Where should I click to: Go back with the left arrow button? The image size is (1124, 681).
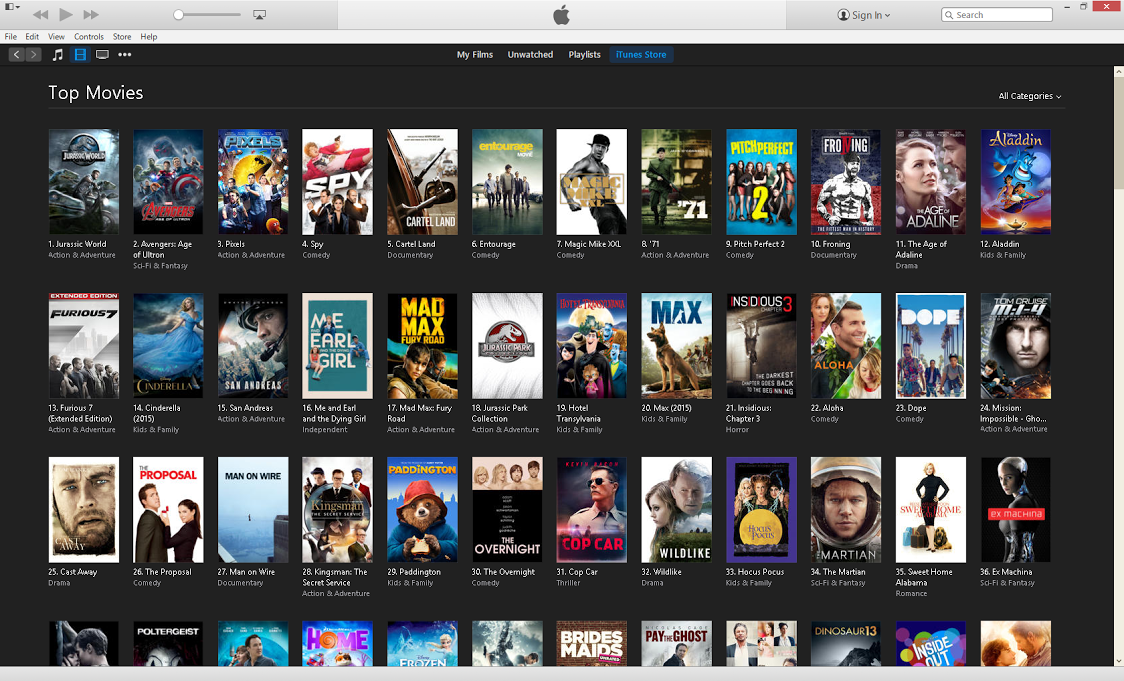click(x=16, y=54)
